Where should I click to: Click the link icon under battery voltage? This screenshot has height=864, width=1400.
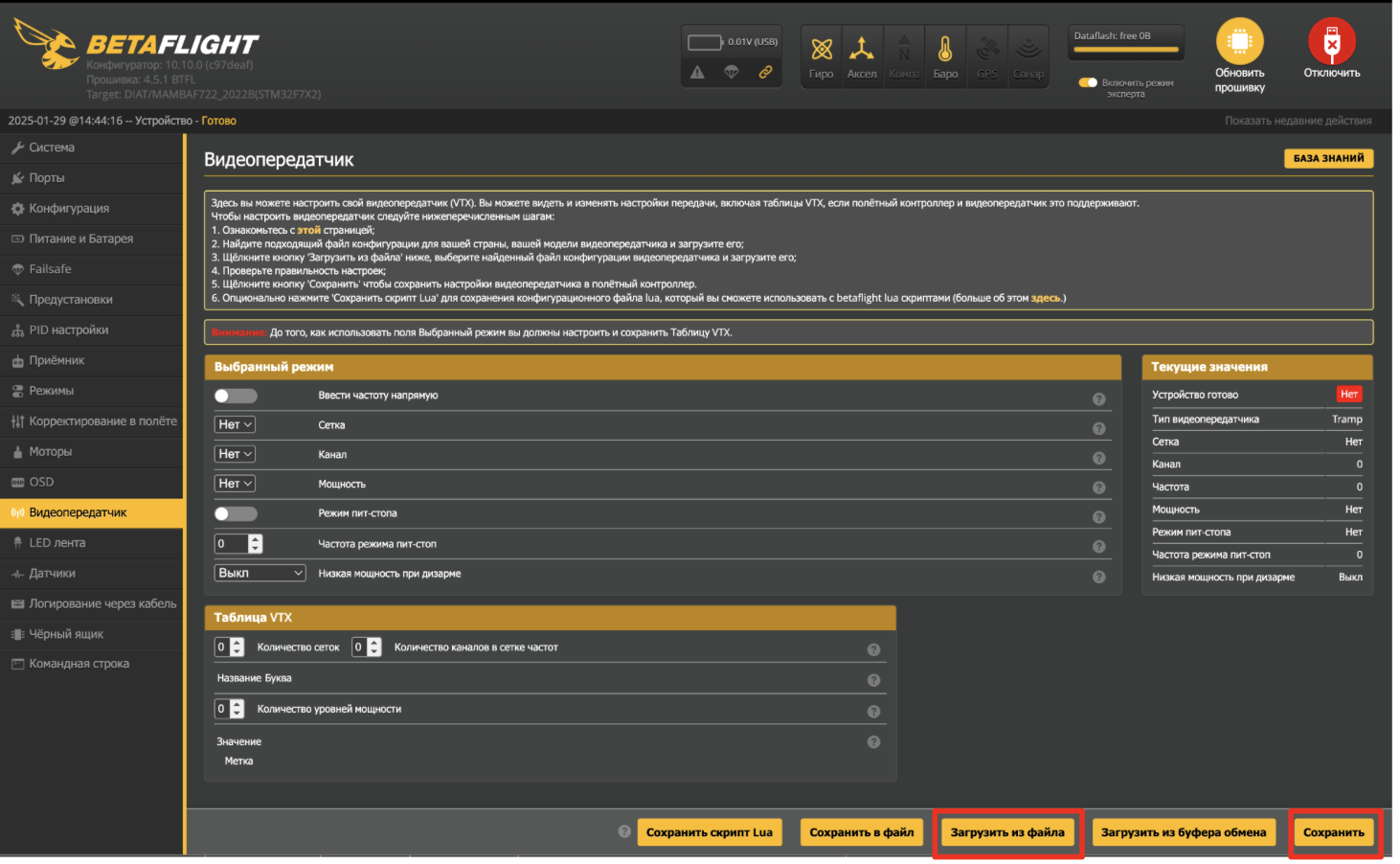(765, 72)
